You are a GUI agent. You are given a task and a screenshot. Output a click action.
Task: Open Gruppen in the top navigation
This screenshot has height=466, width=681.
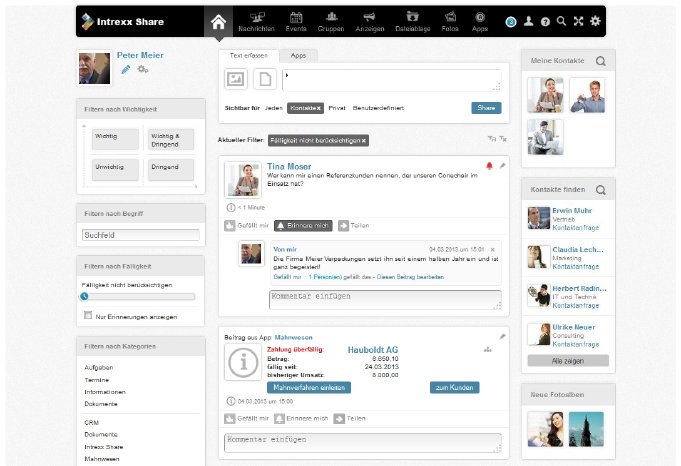(x=331, y=22)
